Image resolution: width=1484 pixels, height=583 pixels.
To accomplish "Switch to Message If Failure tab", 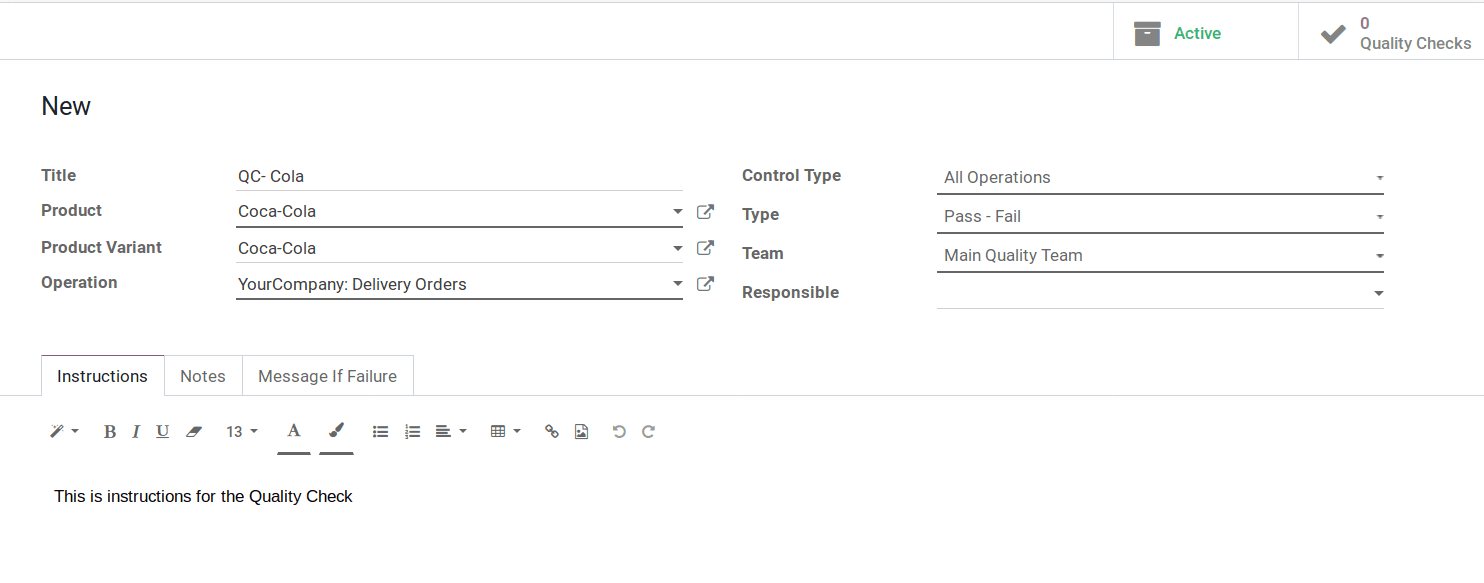I will (327, 376).
